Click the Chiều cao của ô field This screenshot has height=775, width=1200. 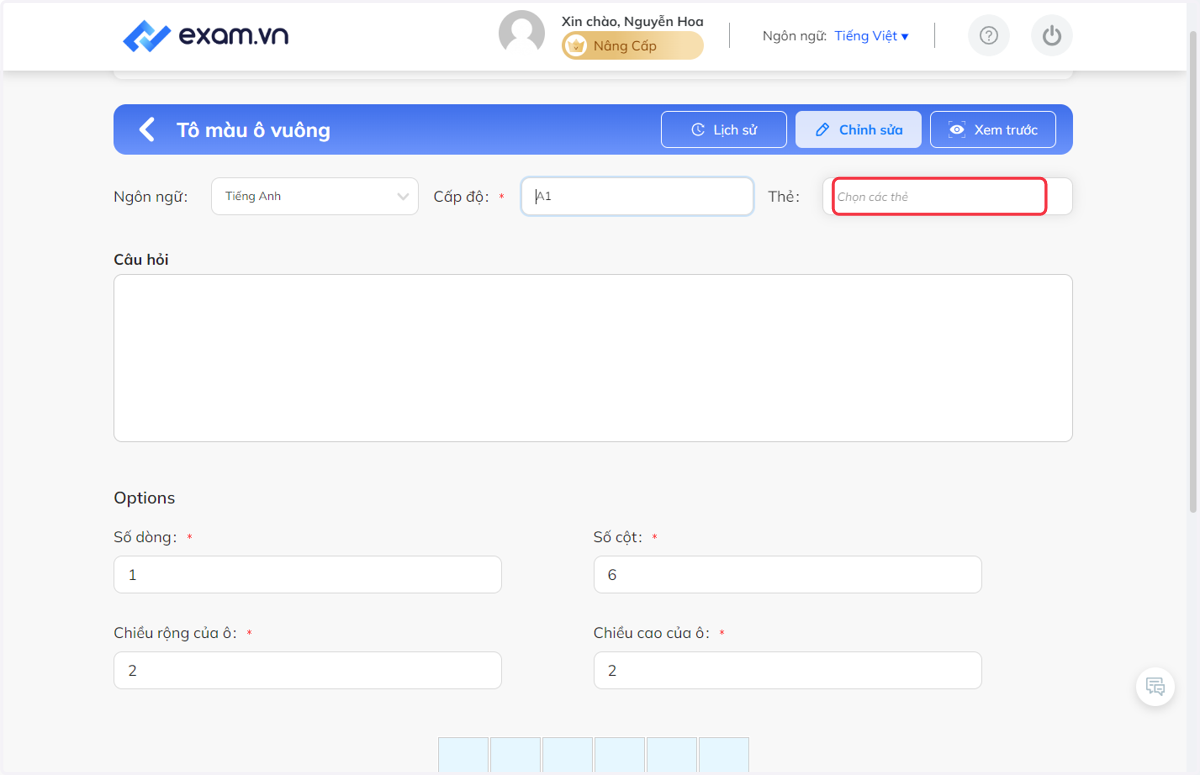(x=787, y=670)
